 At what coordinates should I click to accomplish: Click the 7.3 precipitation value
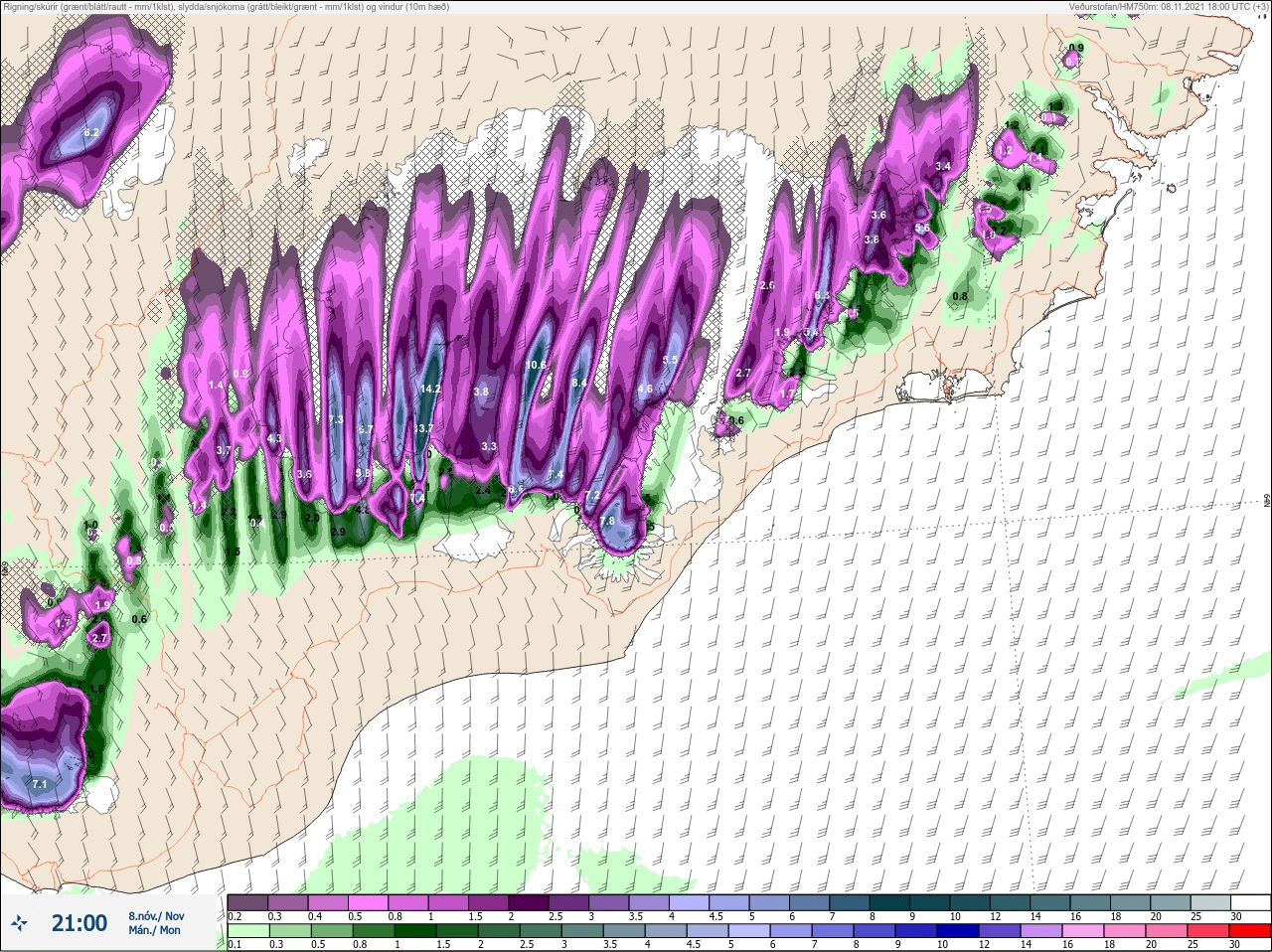(336, 419)
